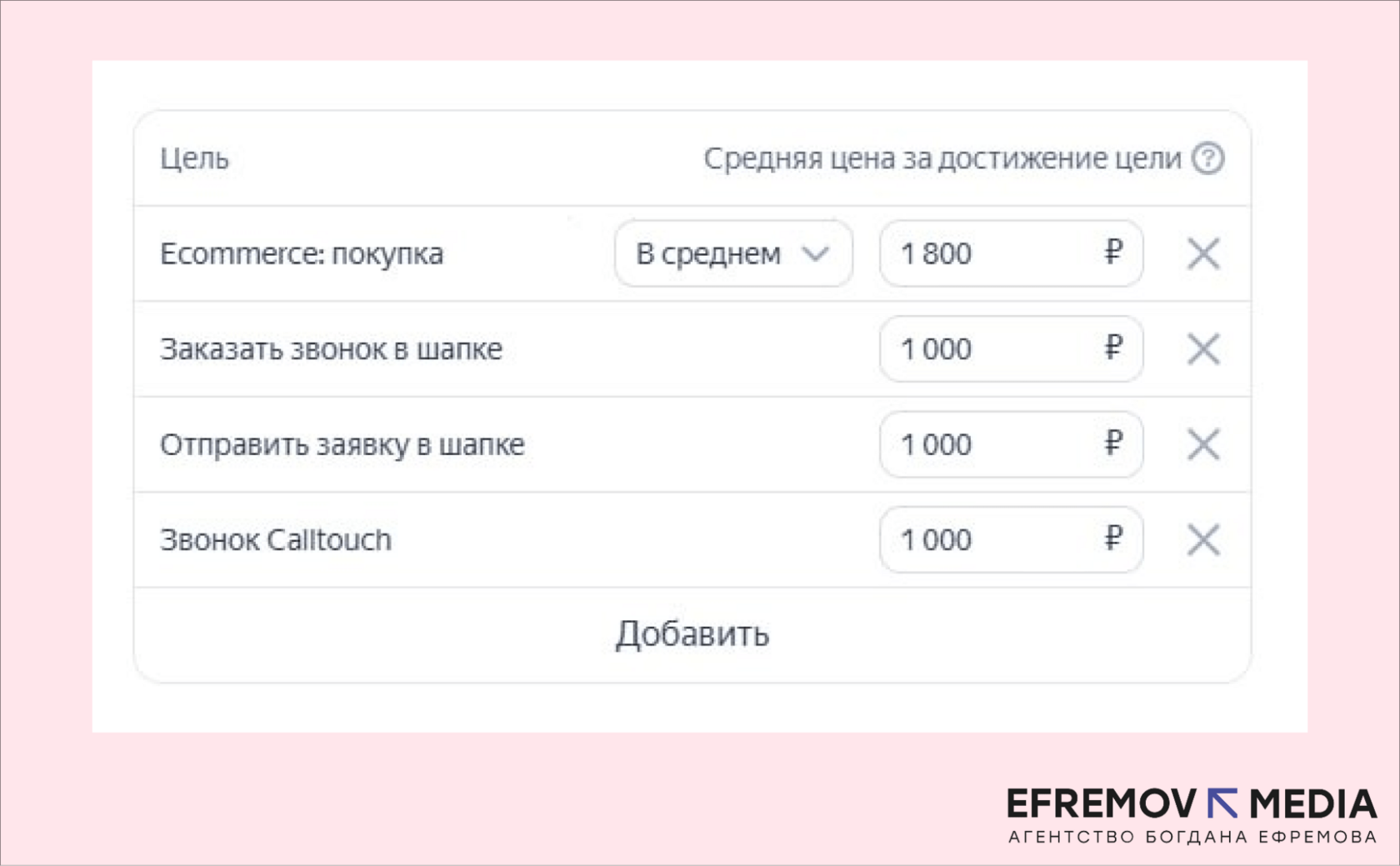
Task: Delete the Звонок Calltouch goal row
Action: [x=1202, y=540]
